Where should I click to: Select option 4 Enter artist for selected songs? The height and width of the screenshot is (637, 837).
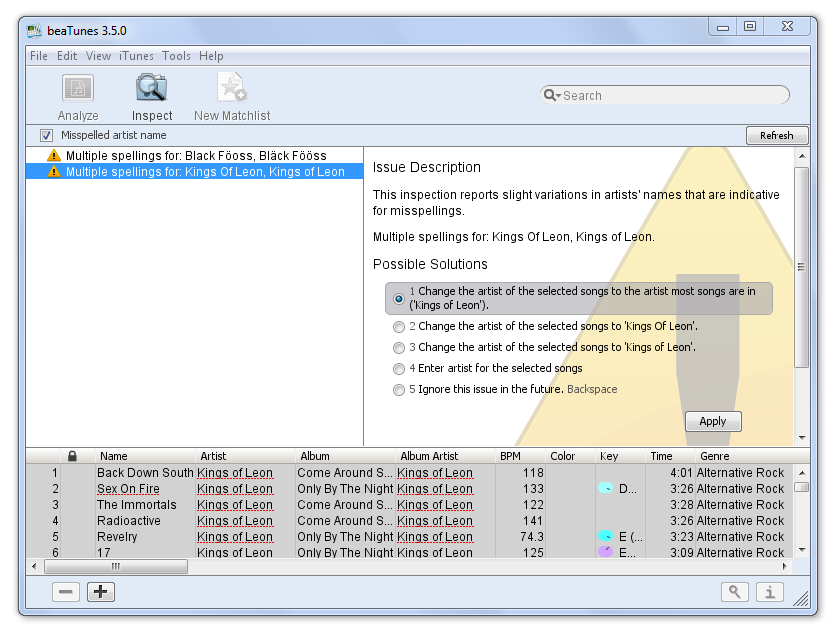coord(399,369)
